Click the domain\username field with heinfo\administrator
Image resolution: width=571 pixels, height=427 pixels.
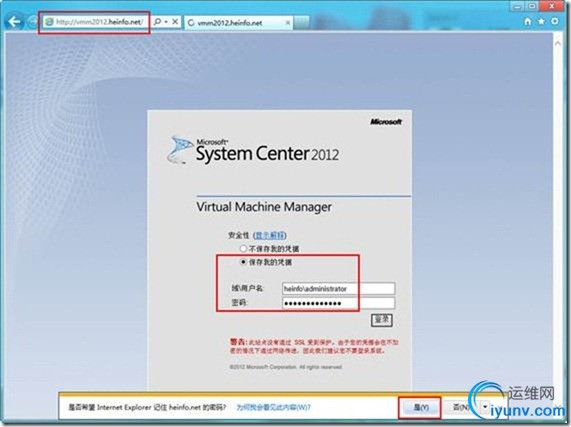pos(338,289)
